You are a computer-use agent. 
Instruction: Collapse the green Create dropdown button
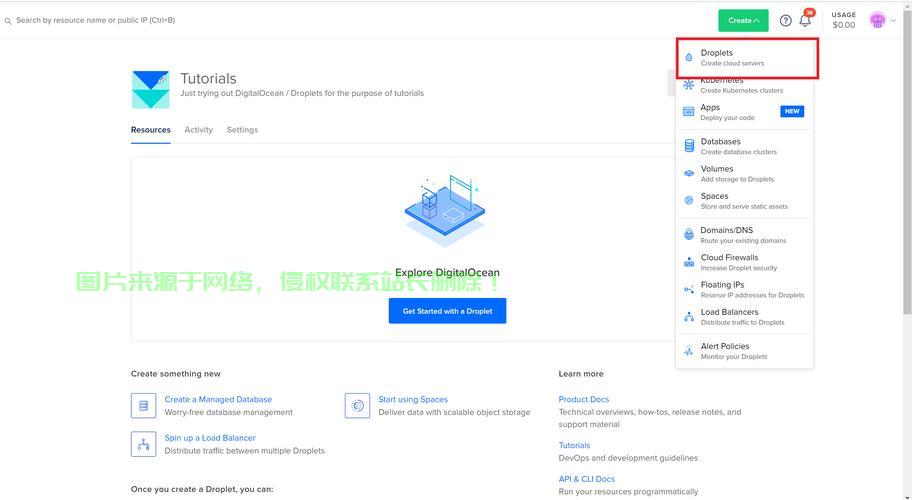coord(743,20)
